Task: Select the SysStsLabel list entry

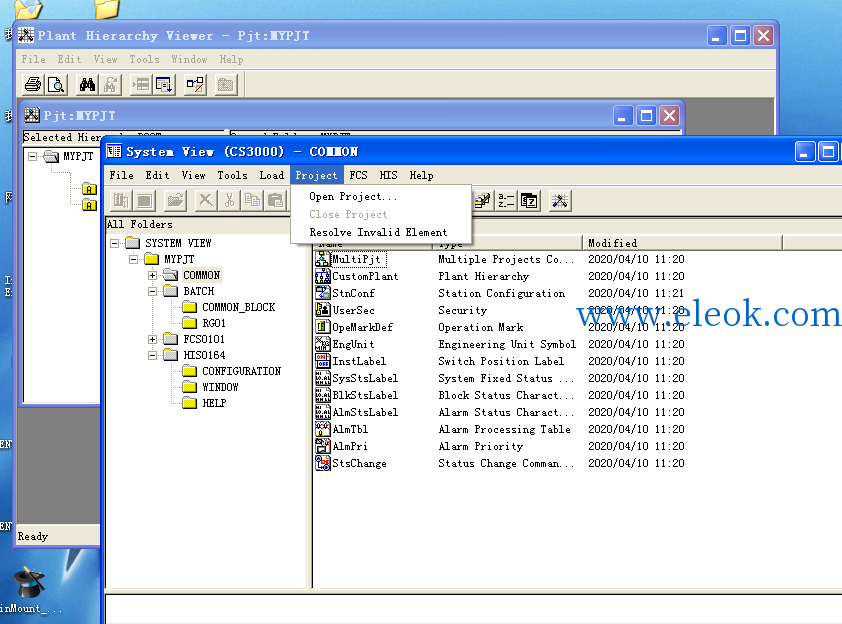Action: 365,378
